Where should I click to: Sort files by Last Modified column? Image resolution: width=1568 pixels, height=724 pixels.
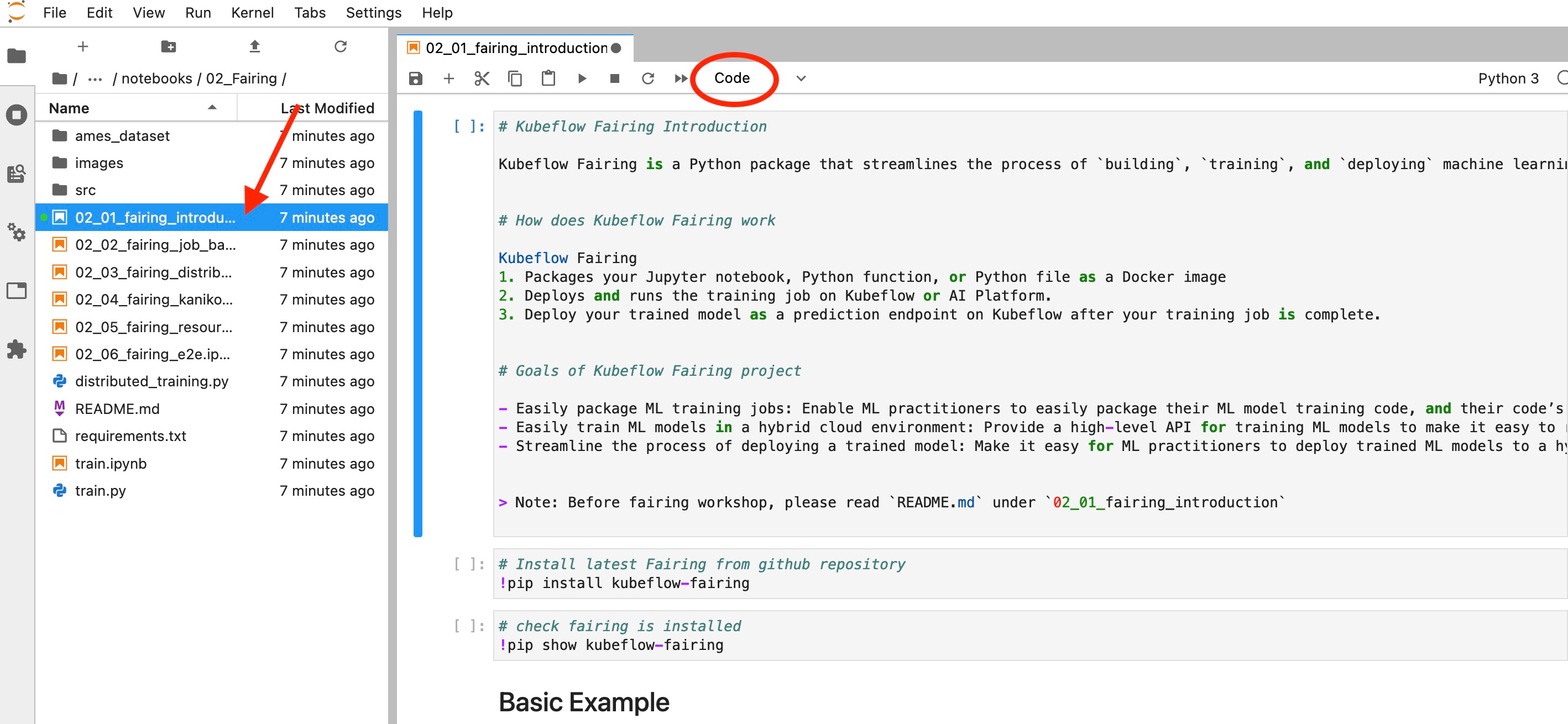(313, 108)
